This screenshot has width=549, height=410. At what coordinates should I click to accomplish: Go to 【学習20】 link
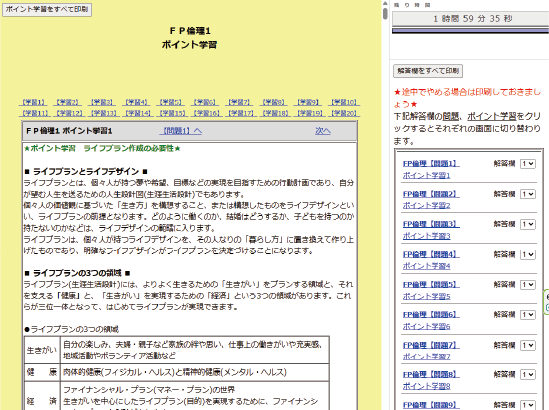pos(344,113)
